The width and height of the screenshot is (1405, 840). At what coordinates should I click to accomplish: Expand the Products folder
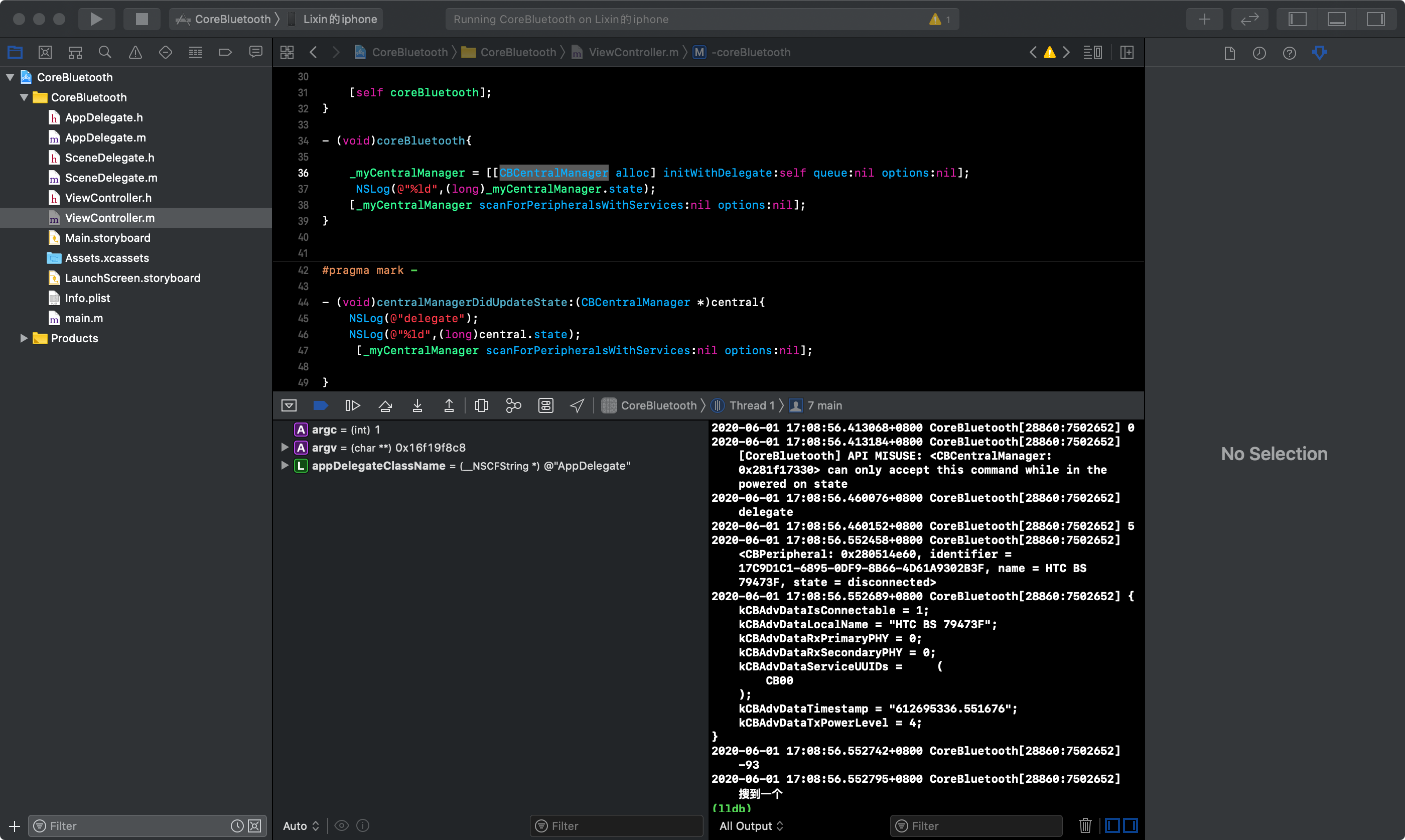point(24,338)
